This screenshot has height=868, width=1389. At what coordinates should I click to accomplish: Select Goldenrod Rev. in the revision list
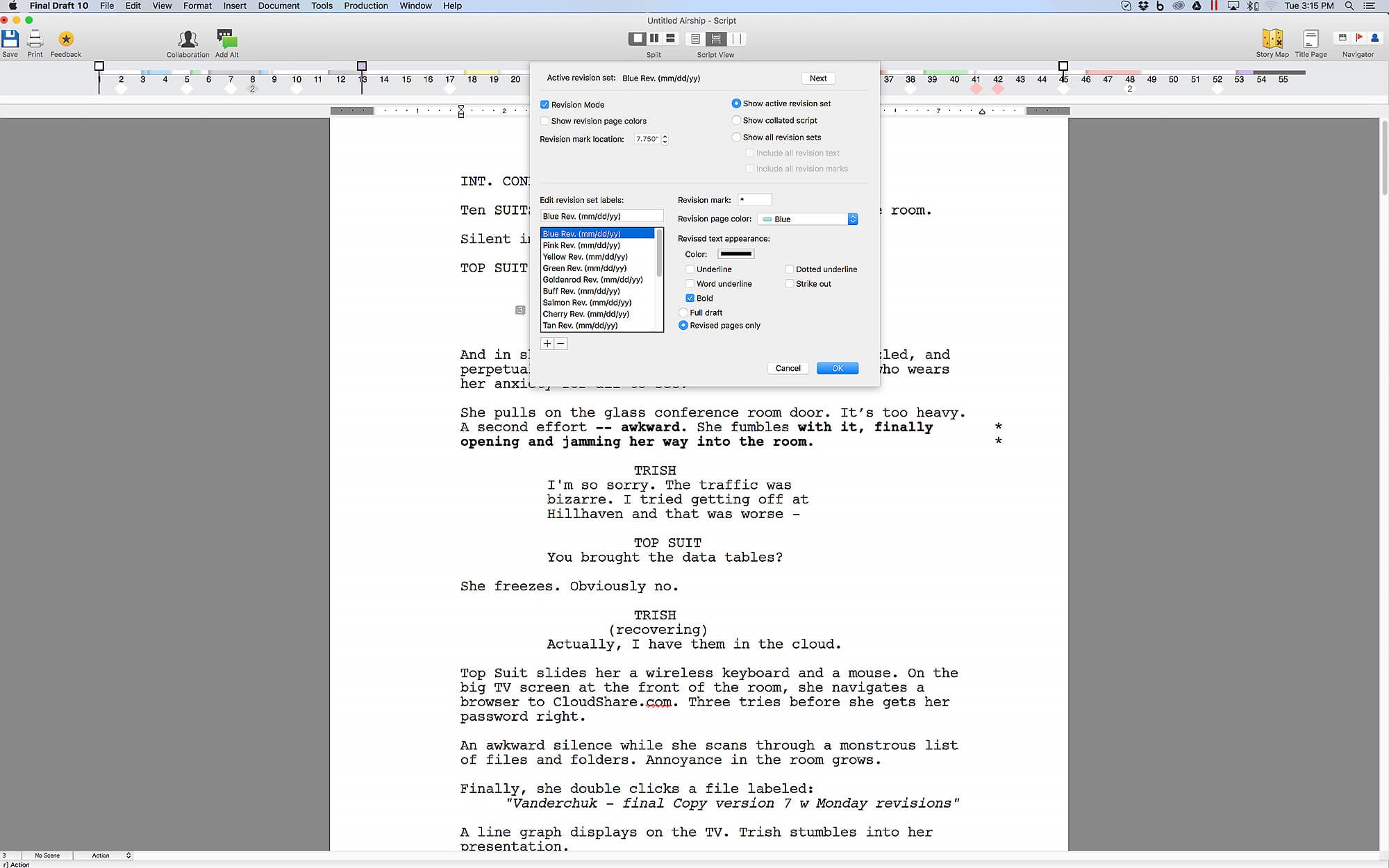[x=592, y=280]
